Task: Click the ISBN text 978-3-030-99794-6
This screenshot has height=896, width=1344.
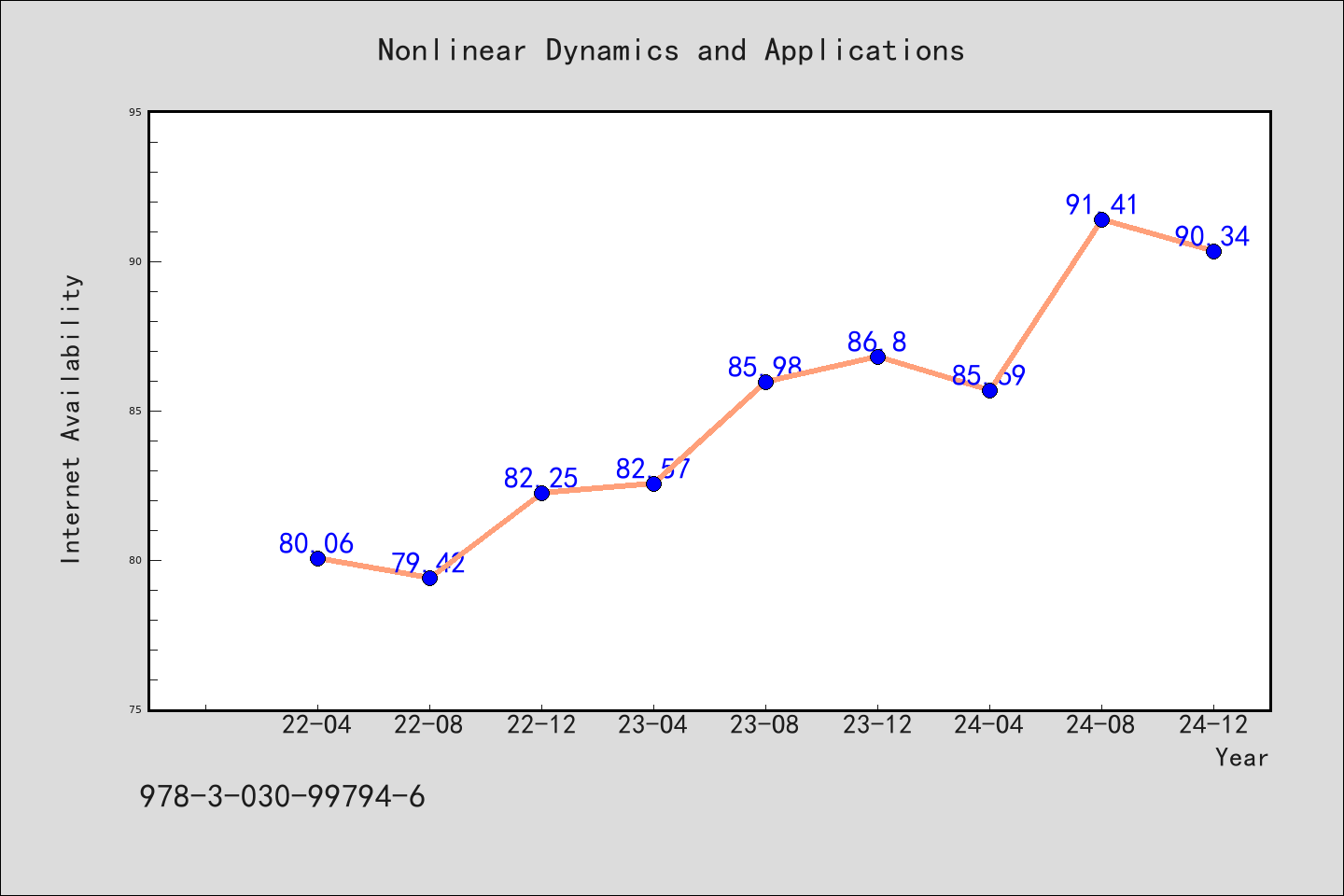Action: (282, 797)
